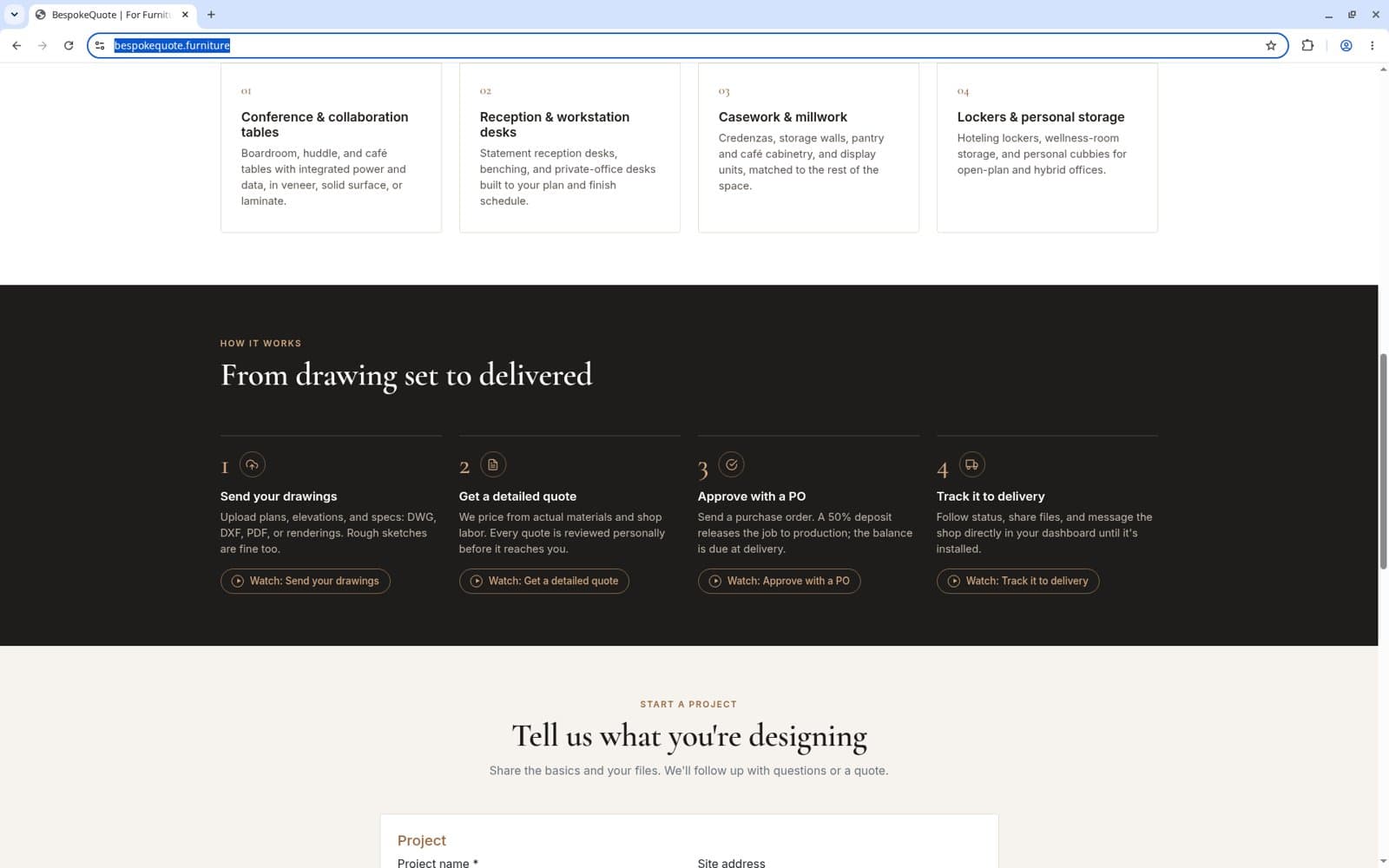1389x868 pixels.
Task: Close the BespokeQuote tab
Action: 185,15
